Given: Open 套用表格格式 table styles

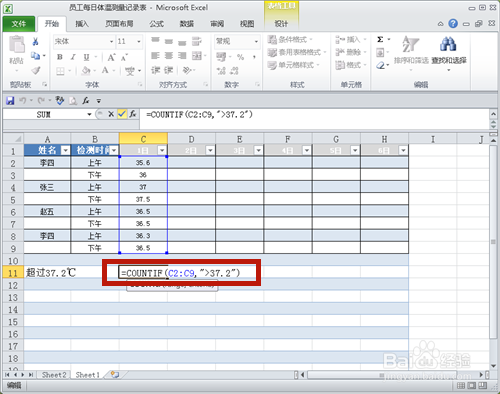Looking at the screenshot, I should [297, 52].
